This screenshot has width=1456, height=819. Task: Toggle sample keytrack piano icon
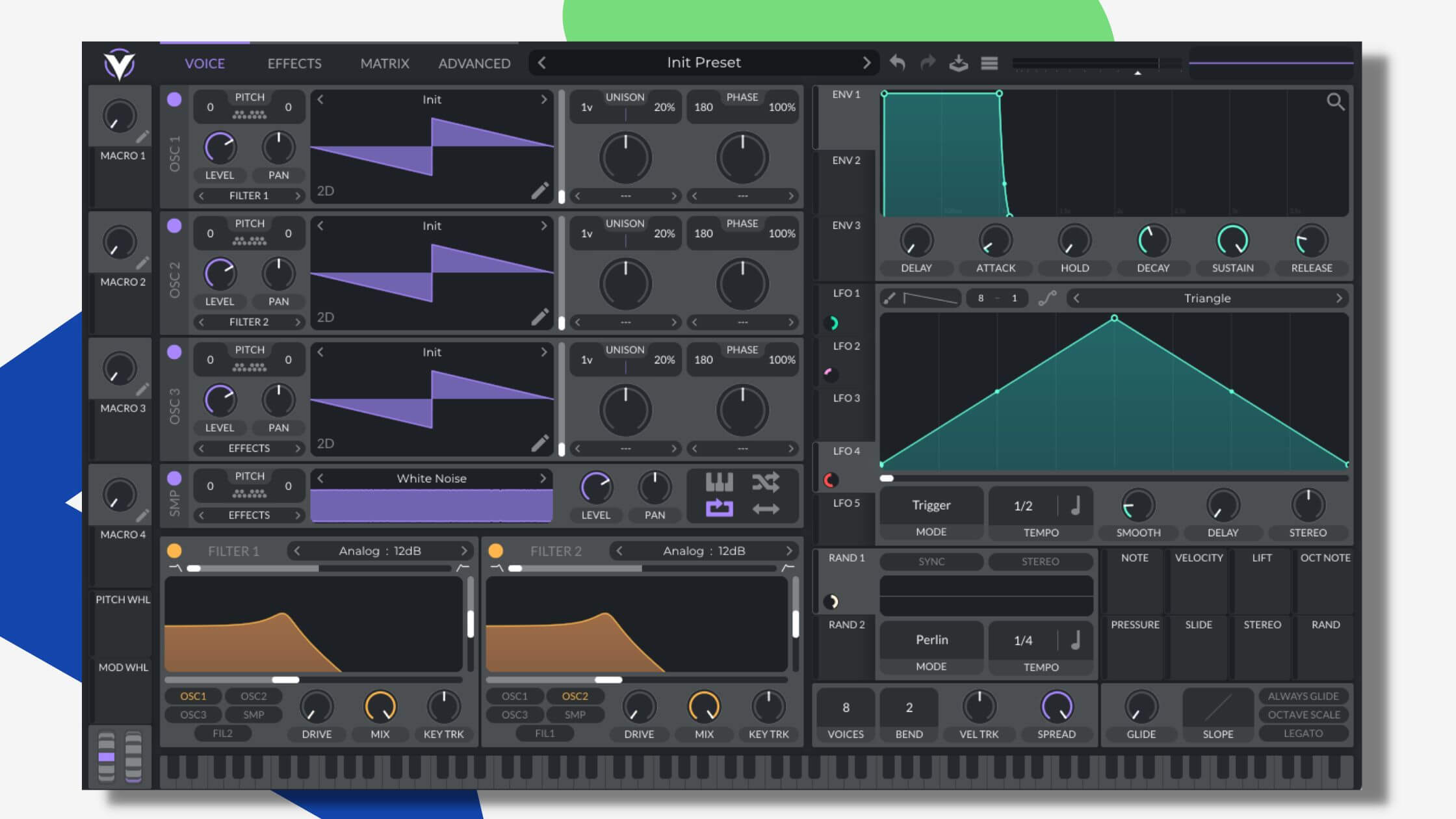click(719, 482)
